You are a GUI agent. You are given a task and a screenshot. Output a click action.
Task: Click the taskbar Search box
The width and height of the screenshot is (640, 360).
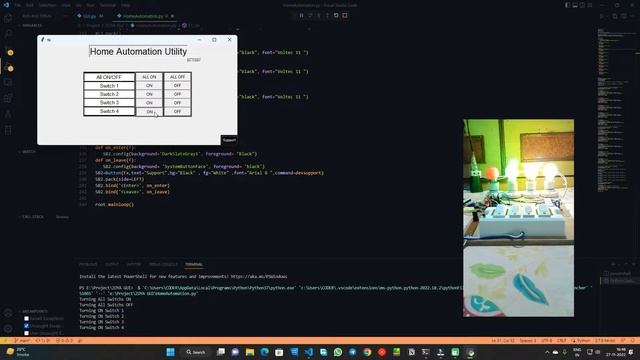[196, 352]
